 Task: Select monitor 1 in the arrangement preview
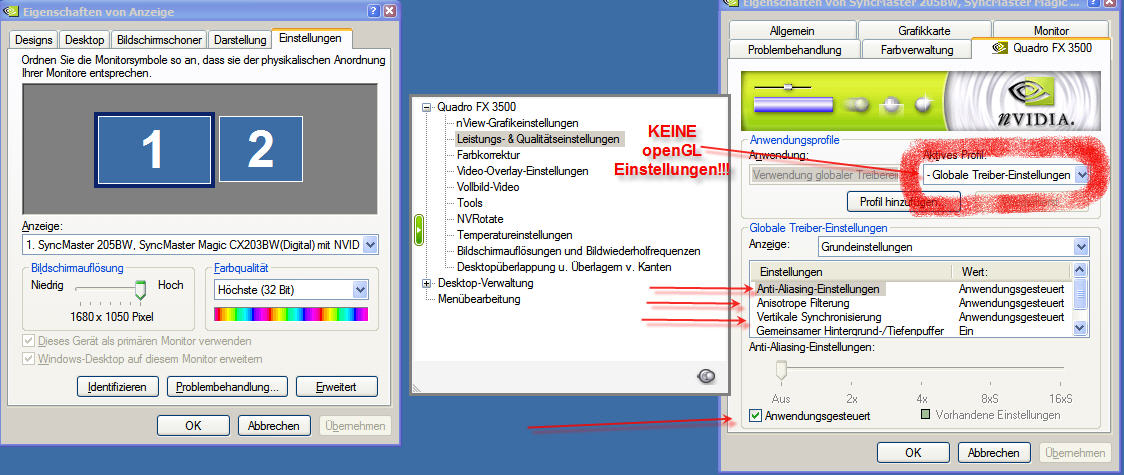point(154,149)
